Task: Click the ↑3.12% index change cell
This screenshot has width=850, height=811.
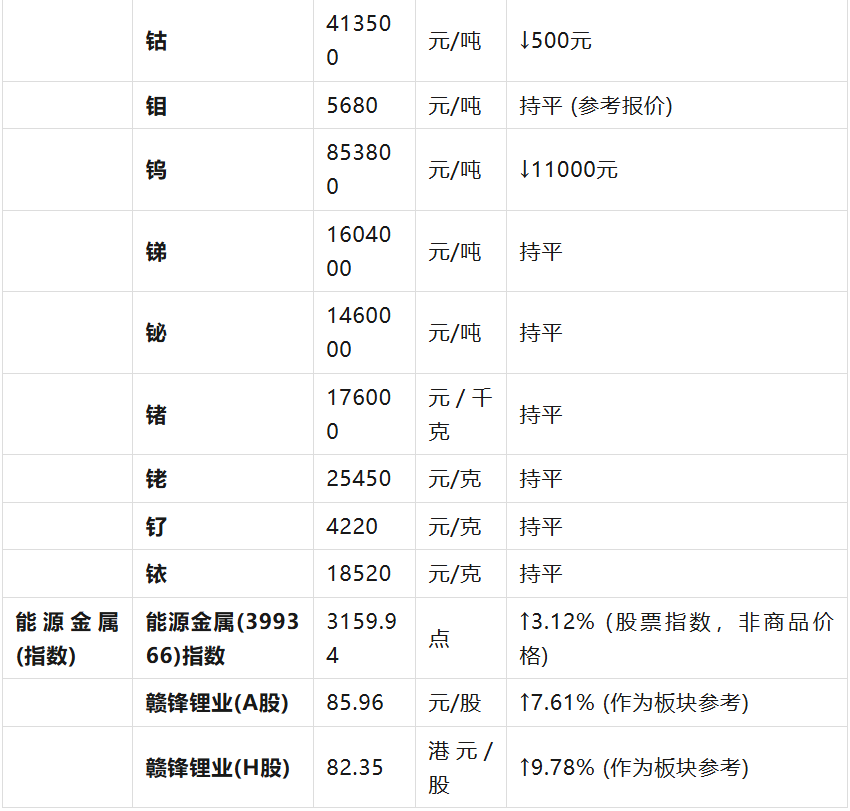Action: click(675, 639)
